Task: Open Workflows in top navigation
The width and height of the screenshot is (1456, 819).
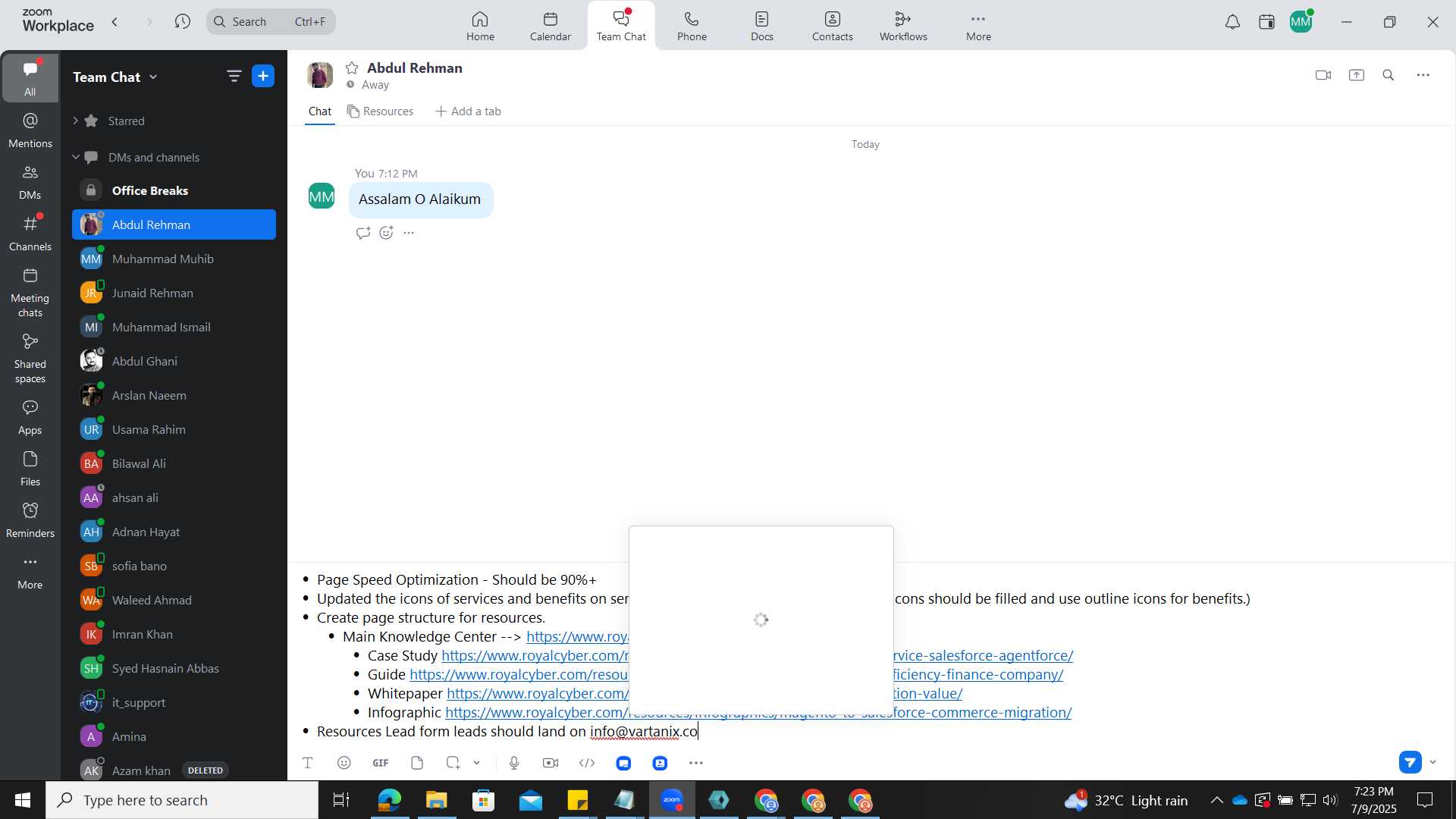Action: 903,26
